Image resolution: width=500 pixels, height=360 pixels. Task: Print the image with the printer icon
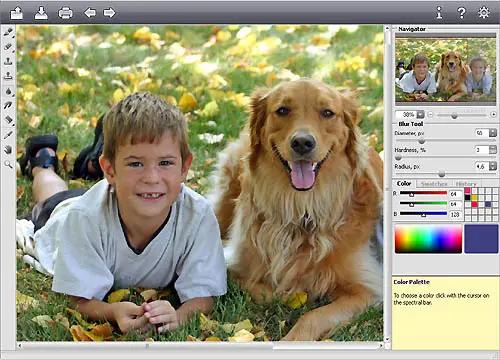click(x=65, y=13)
